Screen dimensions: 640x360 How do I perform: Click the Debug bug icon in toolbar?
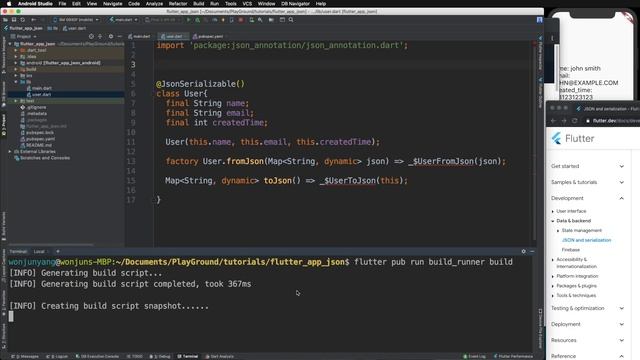198,20
